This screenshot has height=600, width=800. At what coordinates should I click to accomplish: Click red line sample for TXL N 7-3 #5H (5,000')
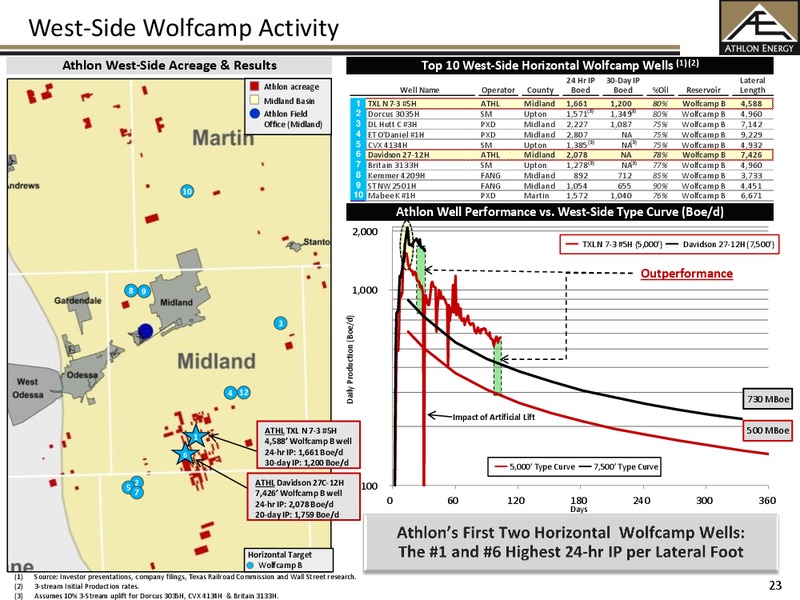click(572, 244)
